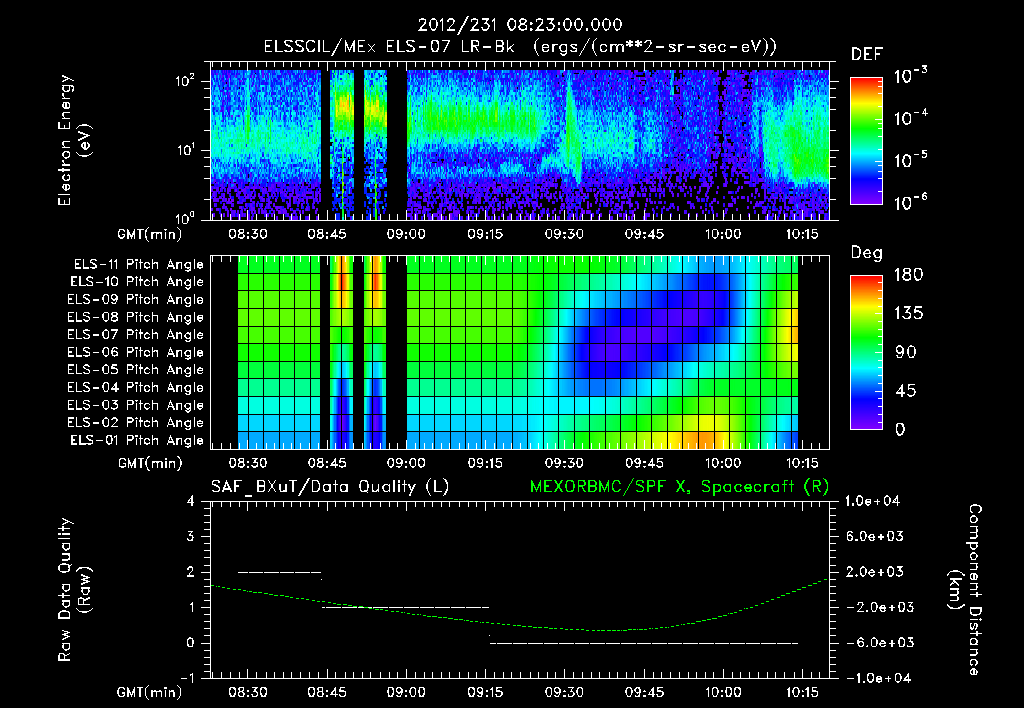Click the 3 tick on data quality axis
Viewport: 1024px width, 708px height.
click(x=191, y=536)
